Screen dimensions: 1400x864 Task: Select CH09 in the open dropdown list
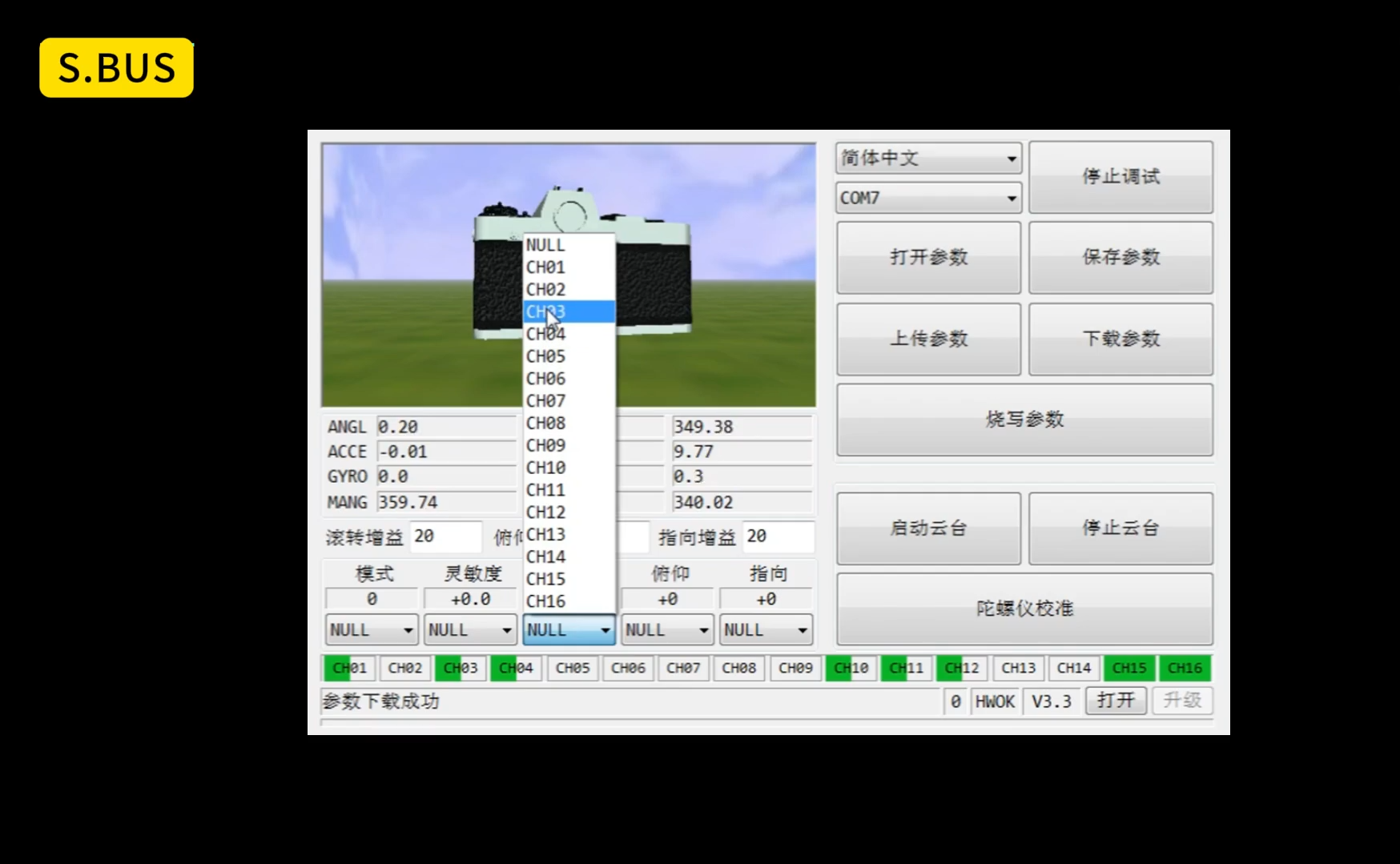tap(569, 445)
